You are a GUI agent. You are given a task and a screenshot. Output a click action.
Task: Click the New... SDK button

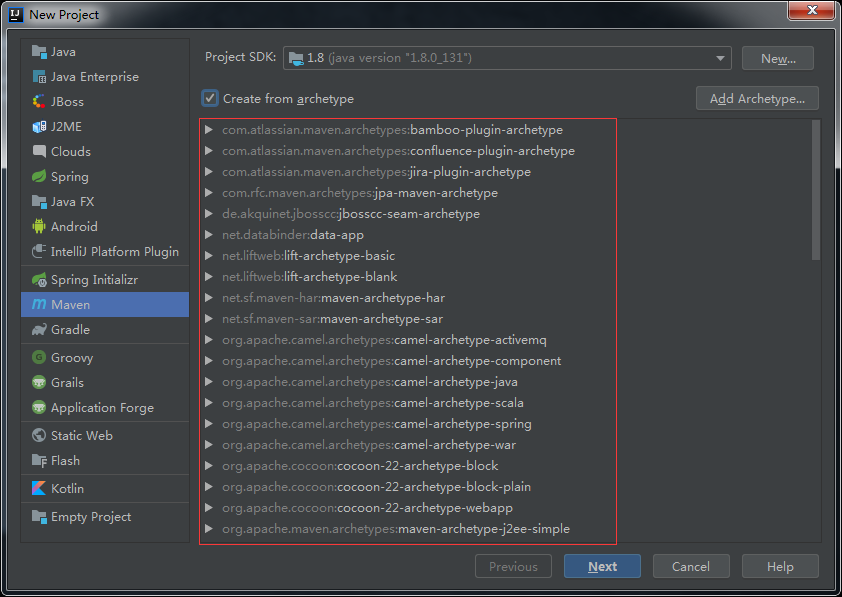pos(778,58)
